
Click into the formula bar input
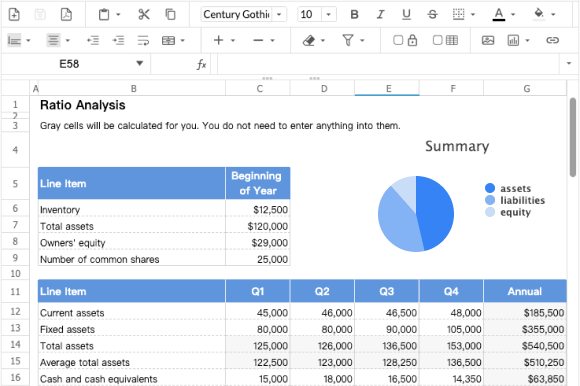coord(388,64)
